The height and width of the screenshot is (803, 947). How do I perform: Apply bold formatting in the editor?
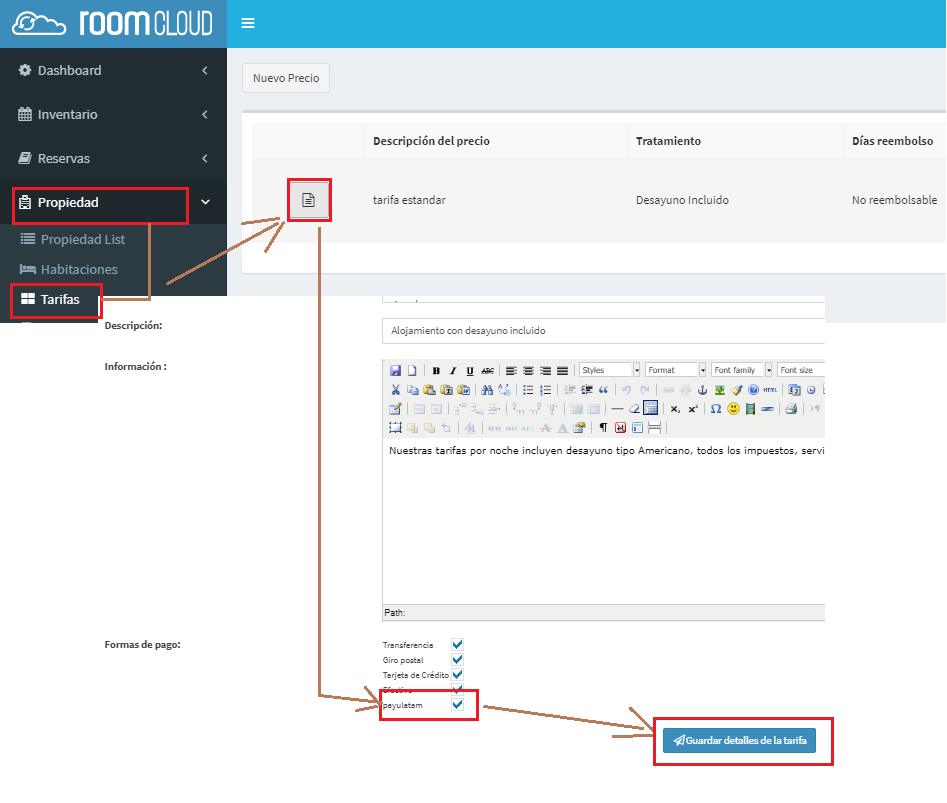tap(436, 370)
